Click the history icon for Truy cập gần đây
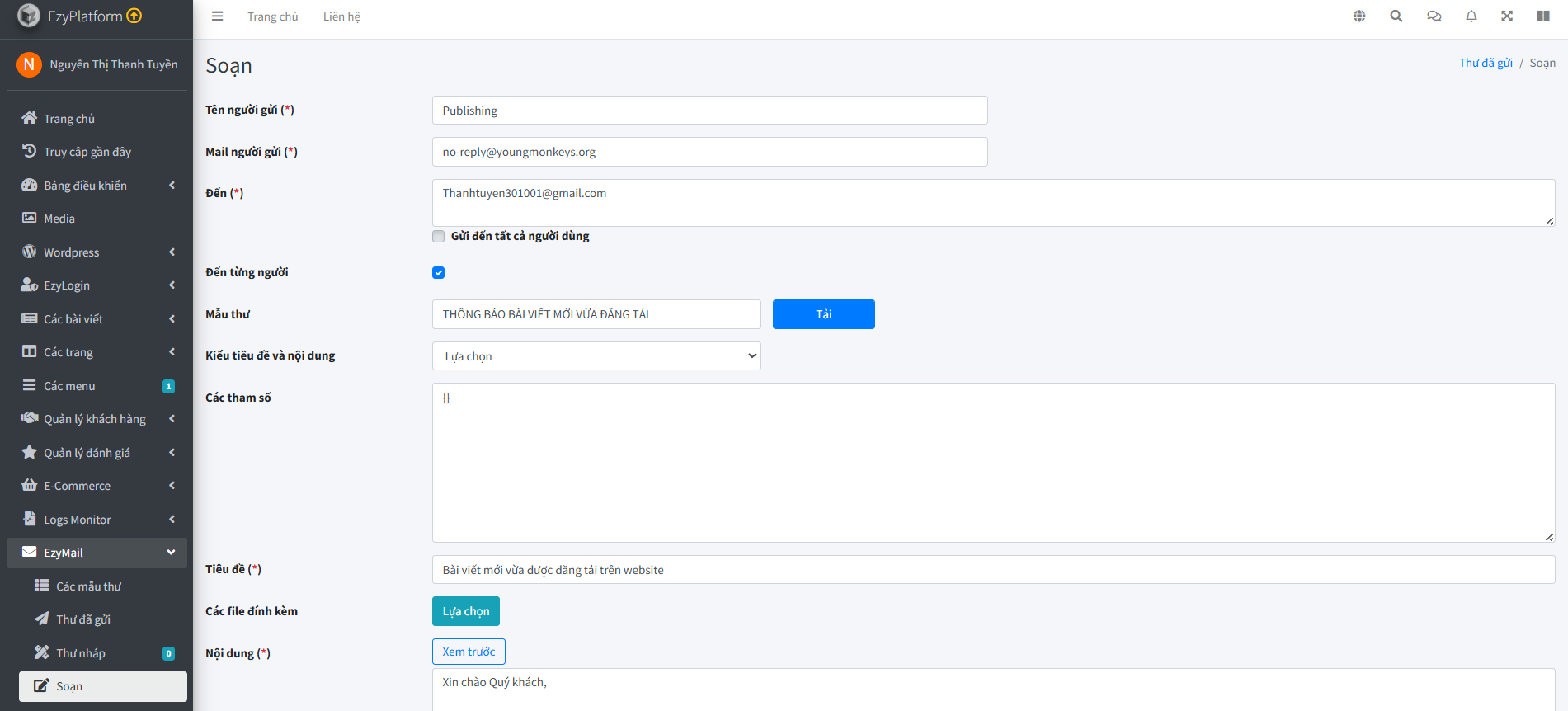This screenshot has height=711, width=1568. coord(29,151)
